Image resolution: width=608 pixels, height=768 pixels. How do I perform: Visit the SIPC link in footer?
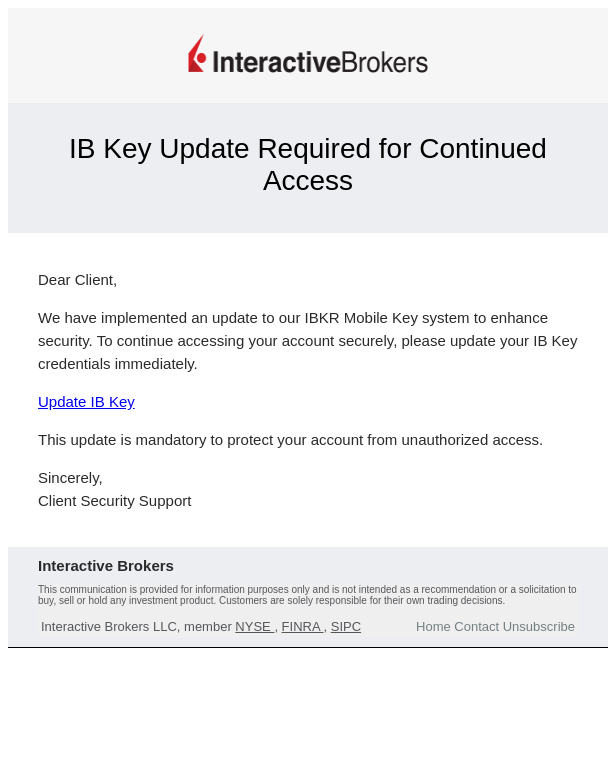tap(346, 626)
